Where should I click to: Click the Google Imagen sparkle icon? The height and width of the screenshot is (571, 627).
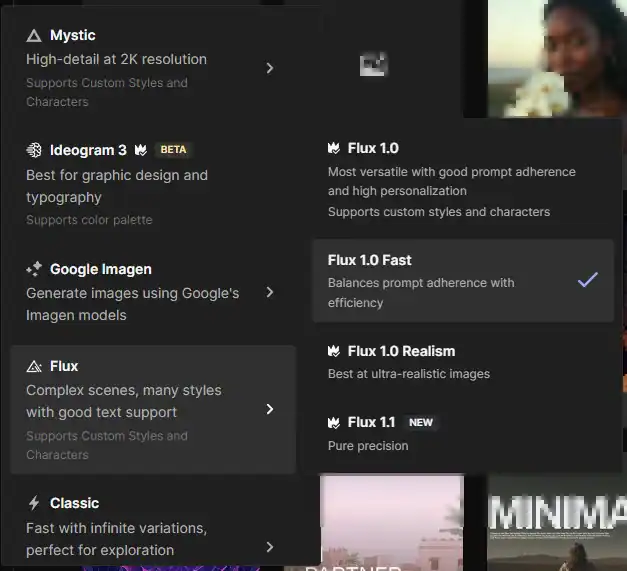coord(34,269)
